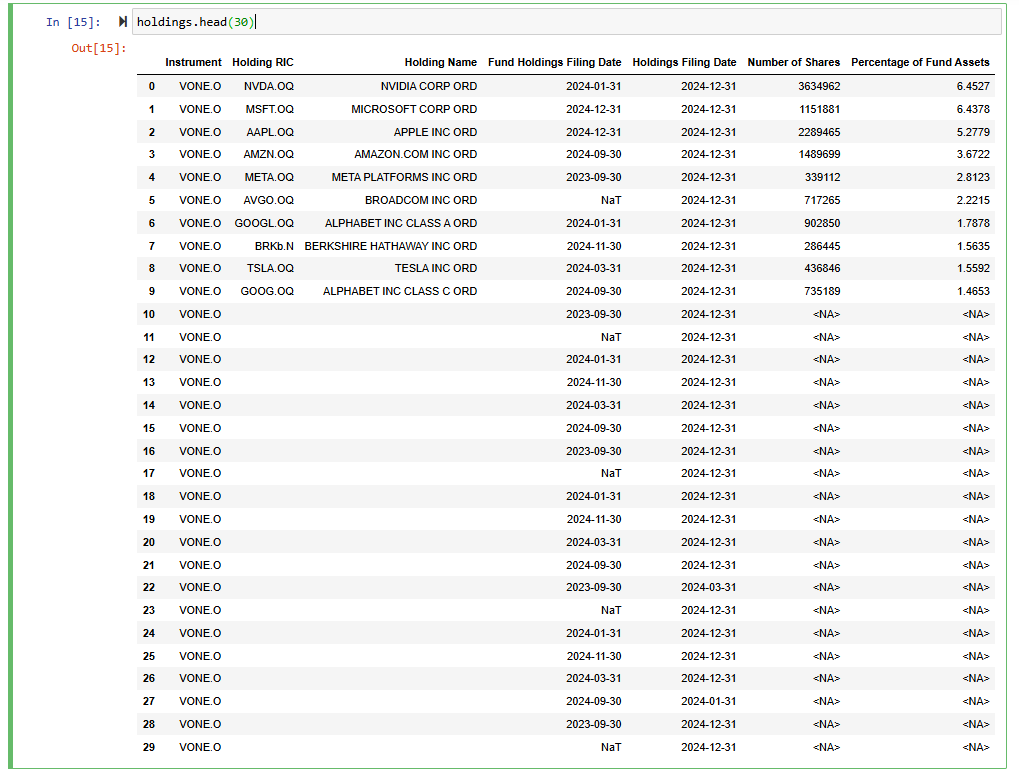Click percentage value 2.8123
The height and width of the screenshot is (777, 1019).
coord(973,177)
